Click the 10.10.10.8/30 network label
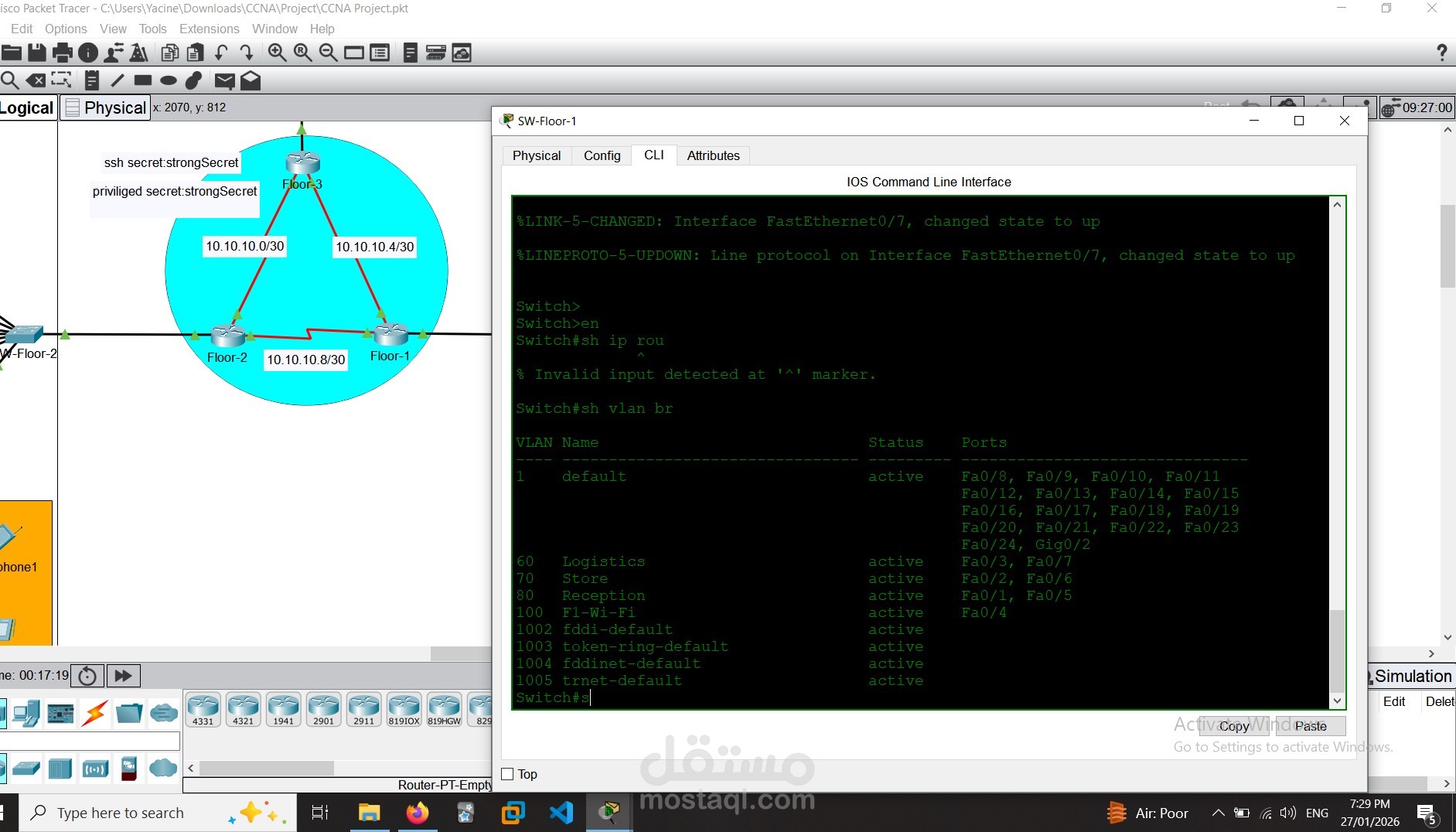 [x=306, y=360]
